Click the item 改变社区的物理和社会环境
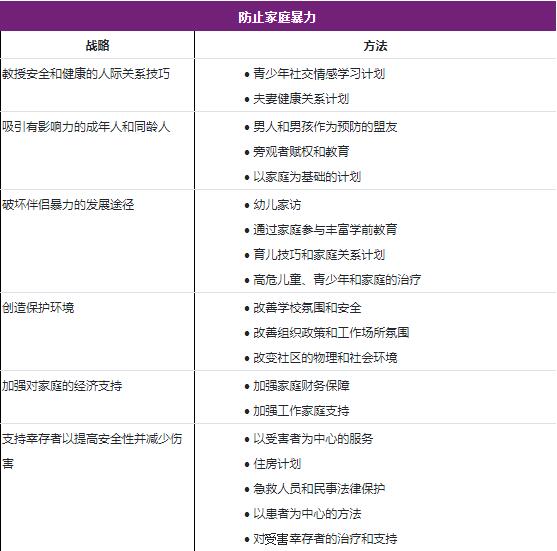557x551 pixels. pos(325,357)
